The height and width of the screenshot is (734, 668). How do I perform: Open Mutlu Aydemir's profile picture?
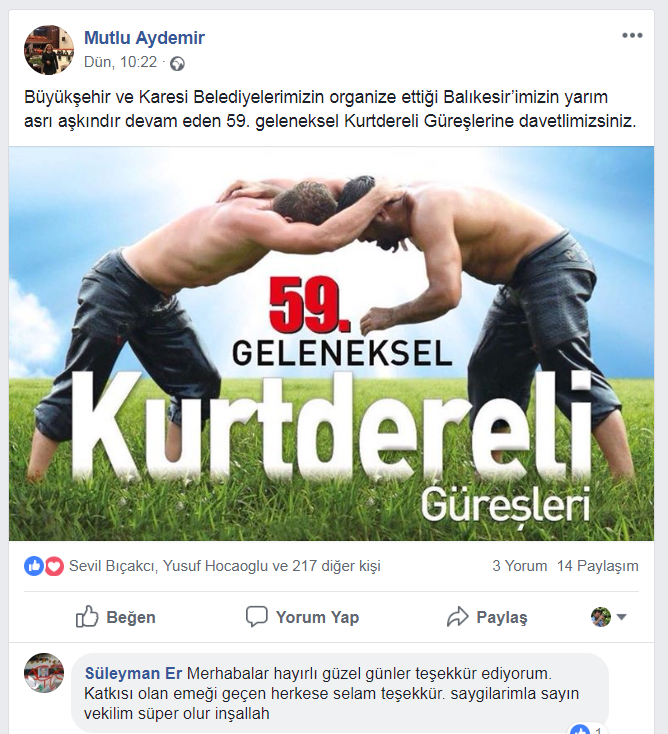49,50
